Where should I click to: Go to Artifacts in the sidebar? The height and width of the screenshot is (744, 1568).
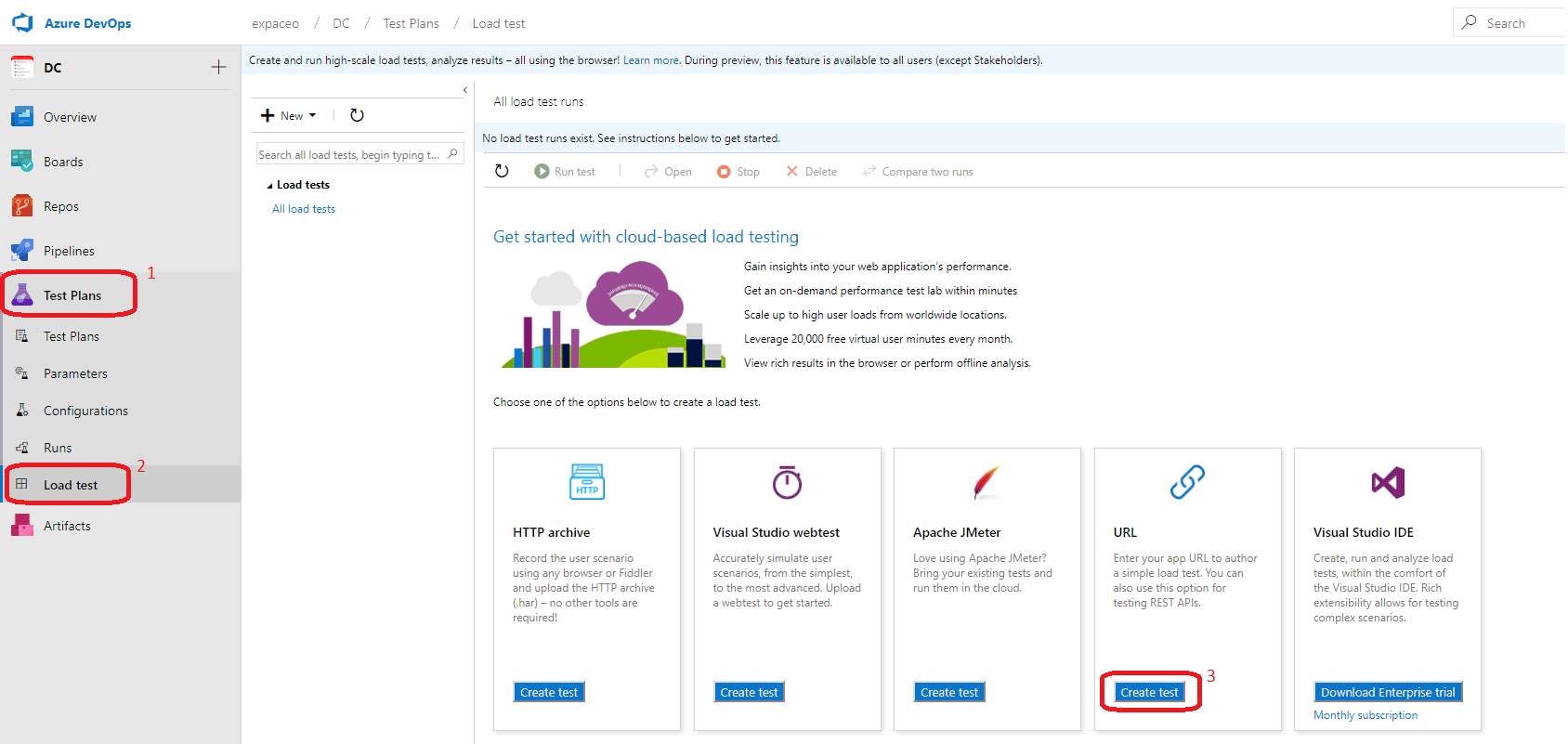pos(67,526)
